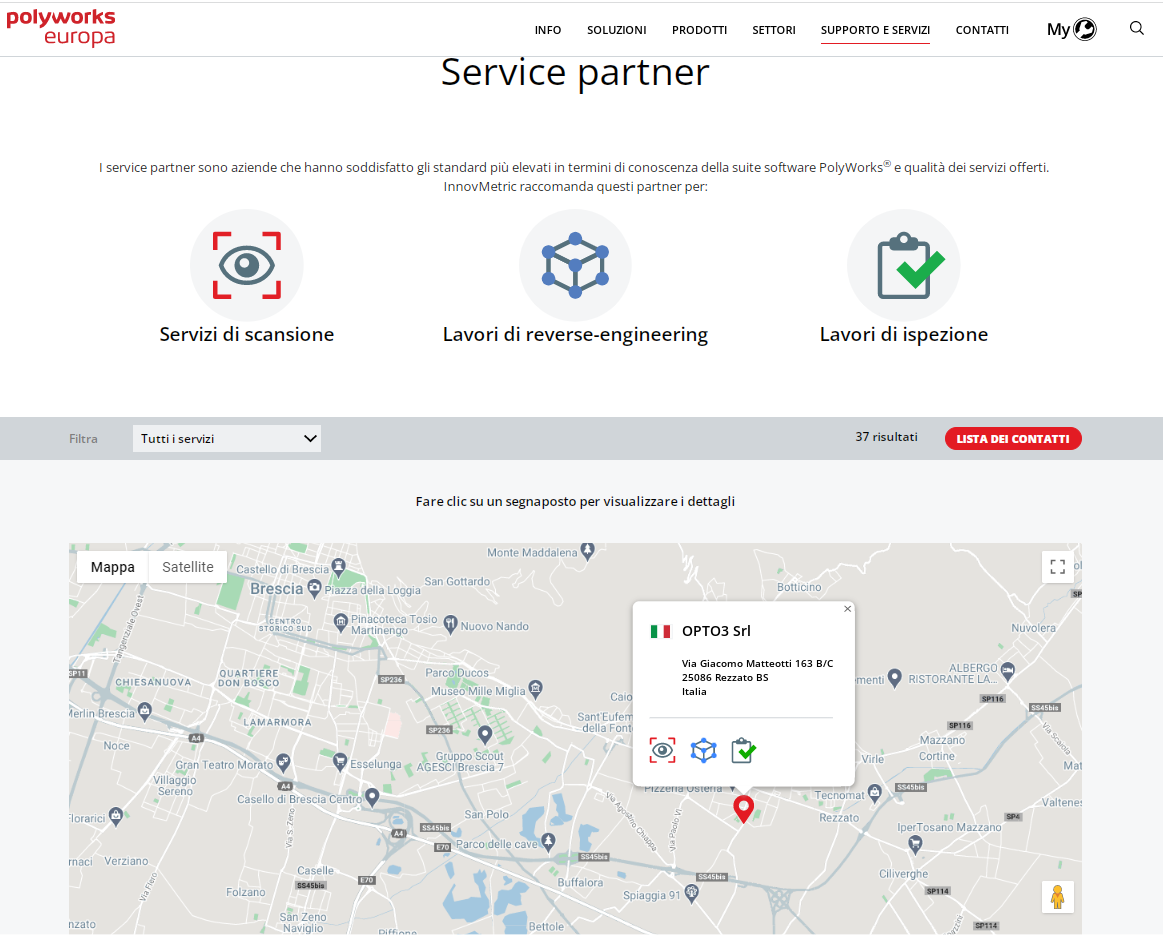
Task: Click the Italian flag in the OPTO3 popup
Action: click(x=660, y=631)
